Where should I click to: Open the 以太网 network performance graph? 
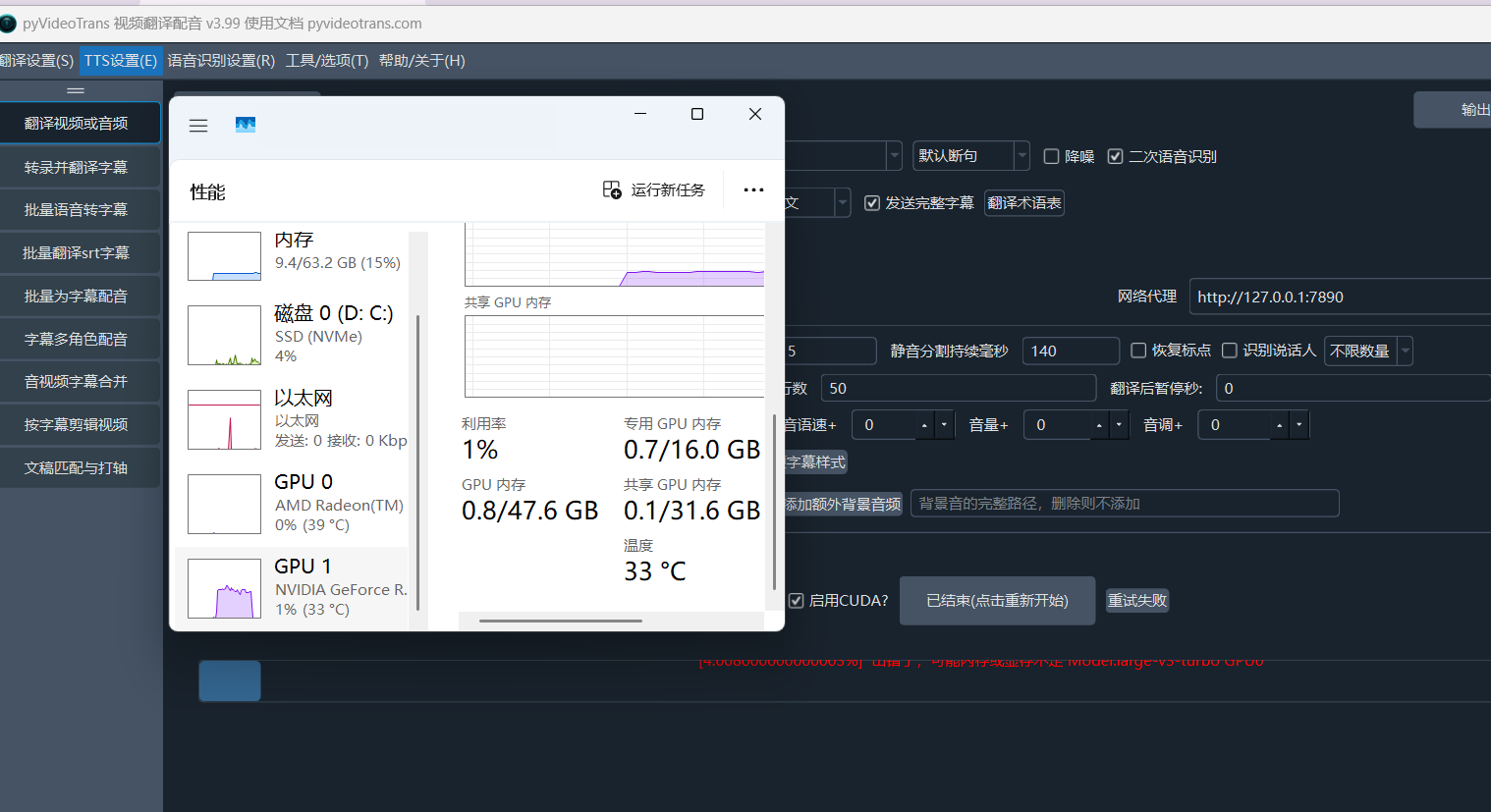coord(224,419)
